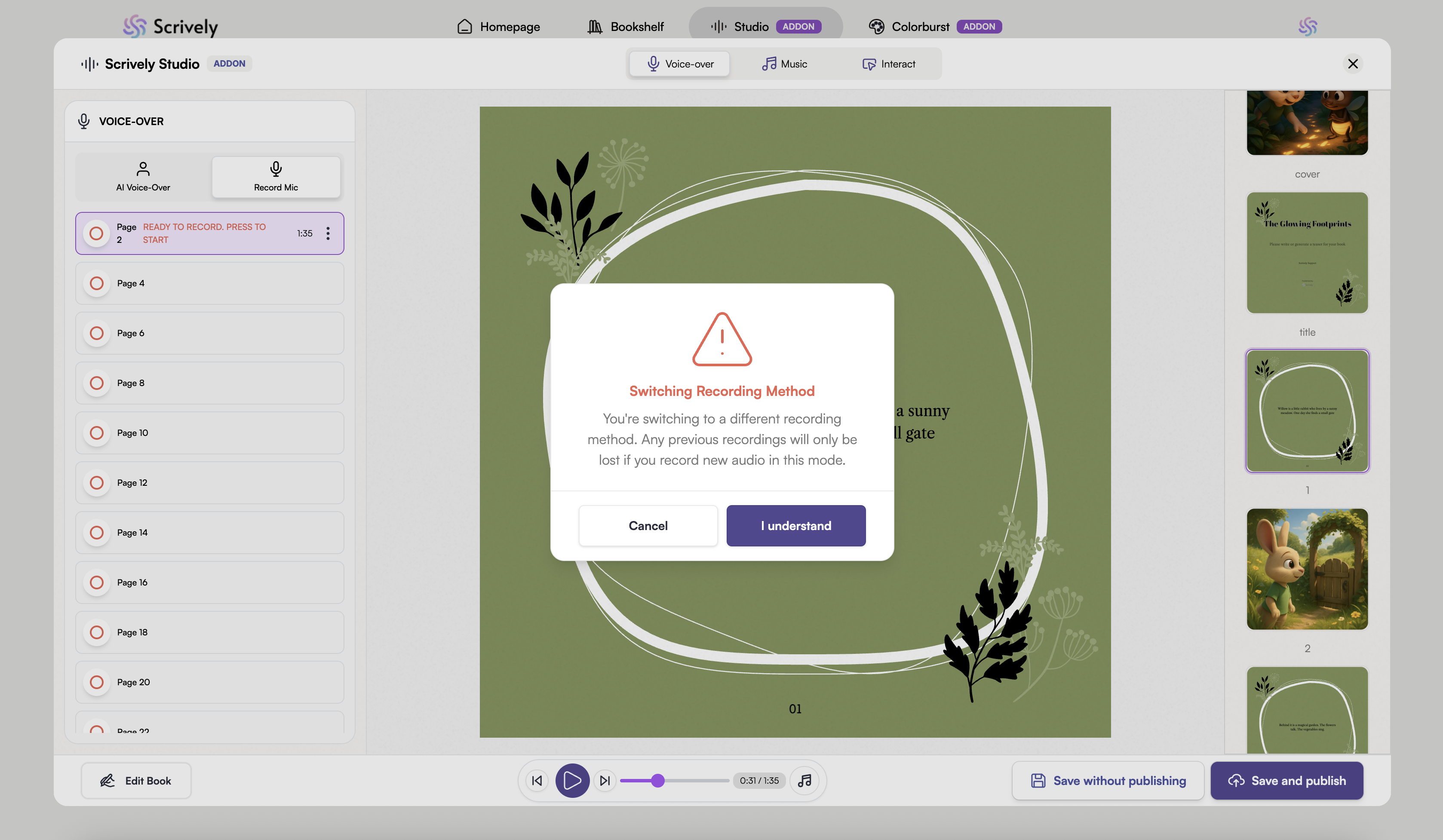
Task: Select the Record Mic mode
Action: [276, 177]
